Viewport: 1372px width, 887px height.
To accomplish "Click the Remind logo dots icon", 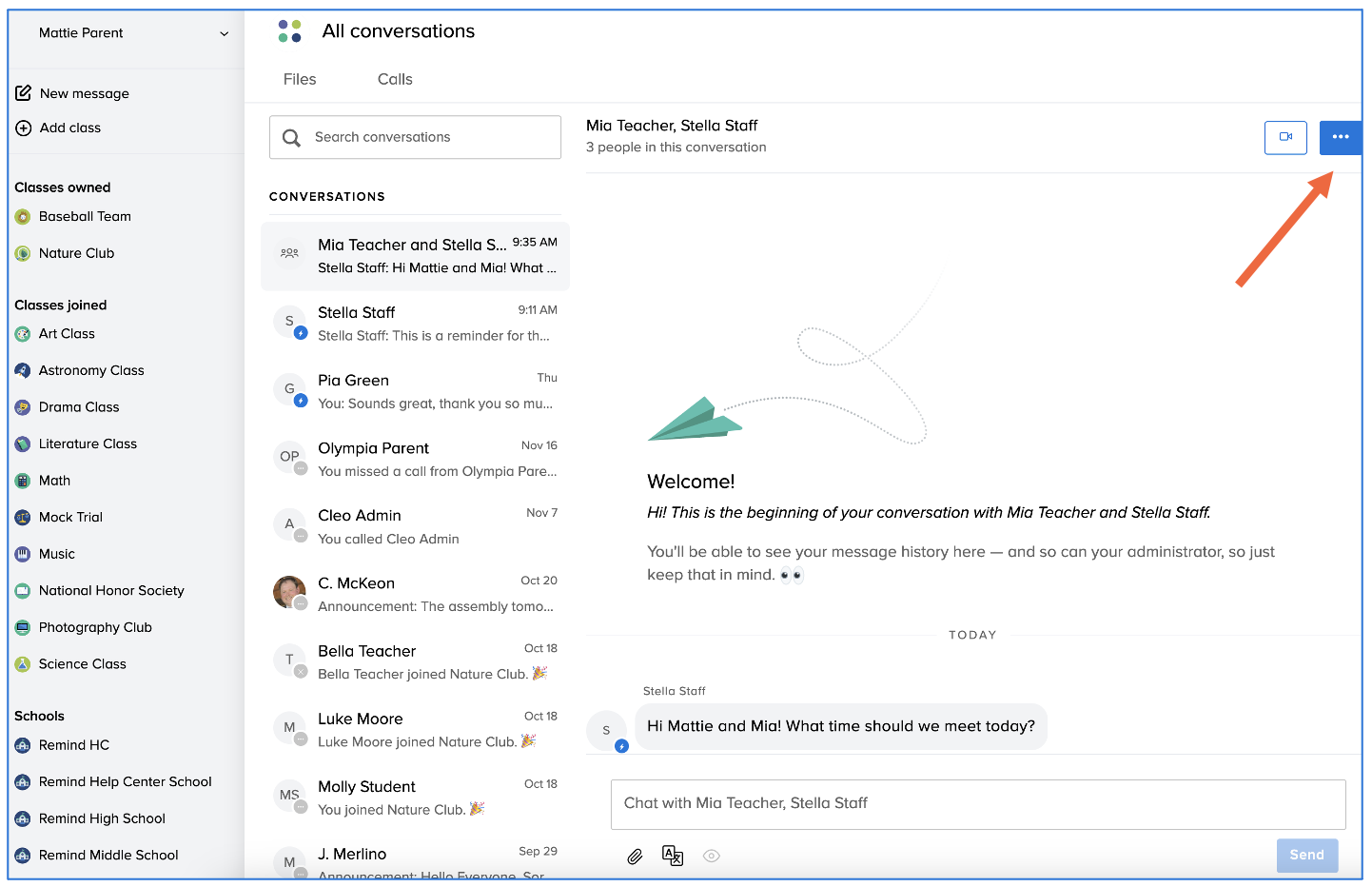I will (289, 31).
